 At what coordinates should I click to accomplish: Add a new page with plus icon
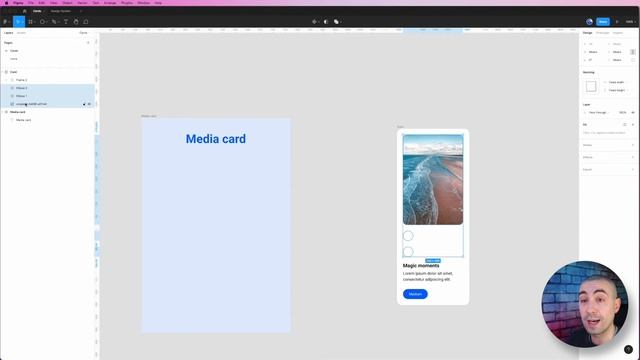click(x=88, y=42)
